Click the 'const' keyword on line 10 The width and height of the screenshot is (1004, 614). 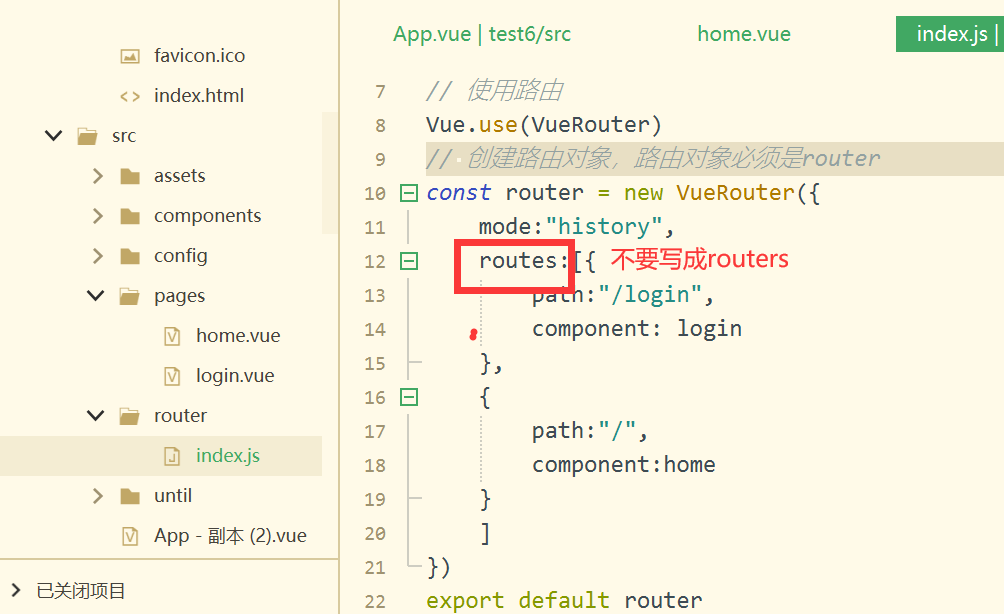tap(458, 193)
